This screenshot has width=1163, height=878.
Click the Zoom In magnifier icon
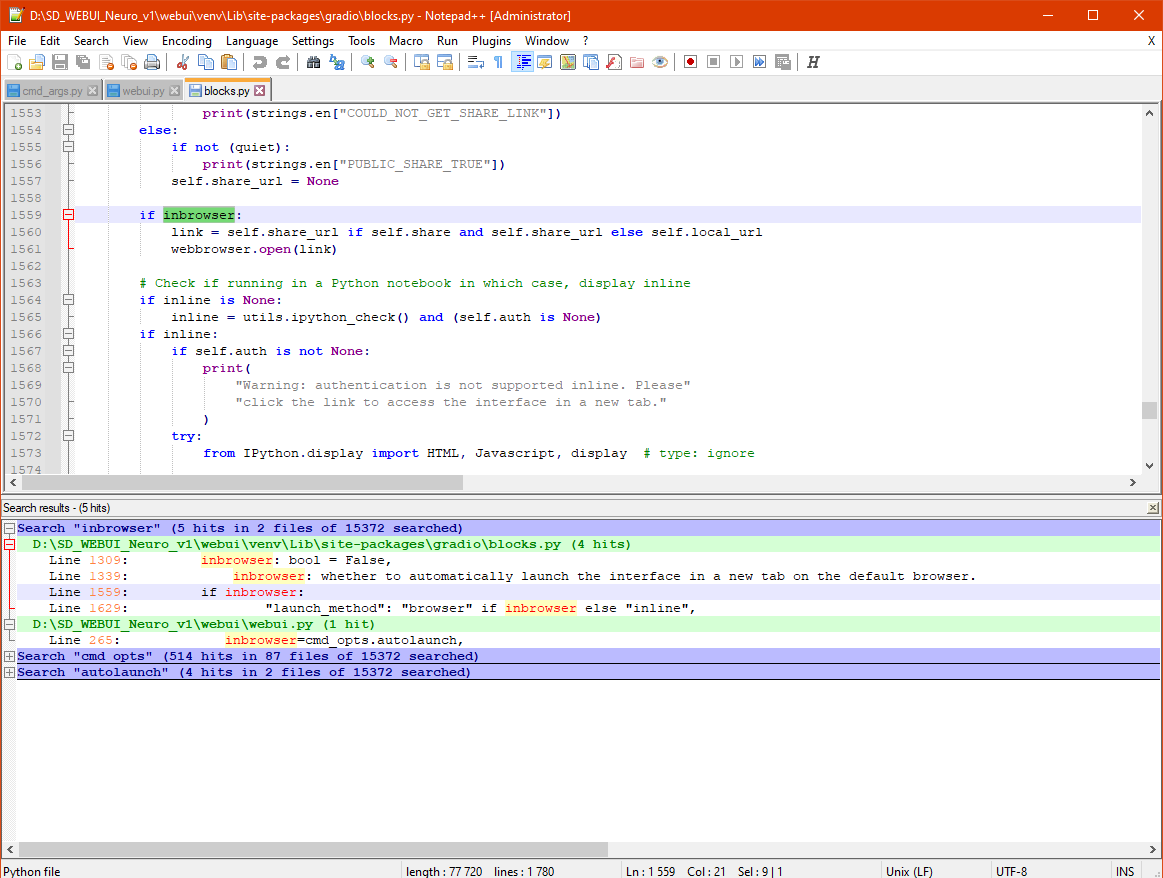click(x=367, y=62)
